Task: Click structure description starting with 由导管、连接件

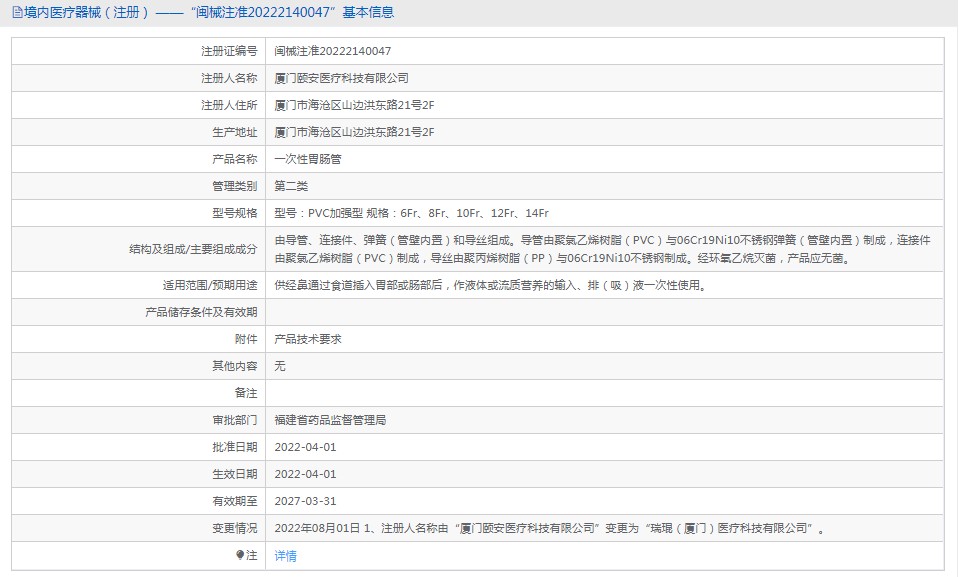Action: point(602,249)
